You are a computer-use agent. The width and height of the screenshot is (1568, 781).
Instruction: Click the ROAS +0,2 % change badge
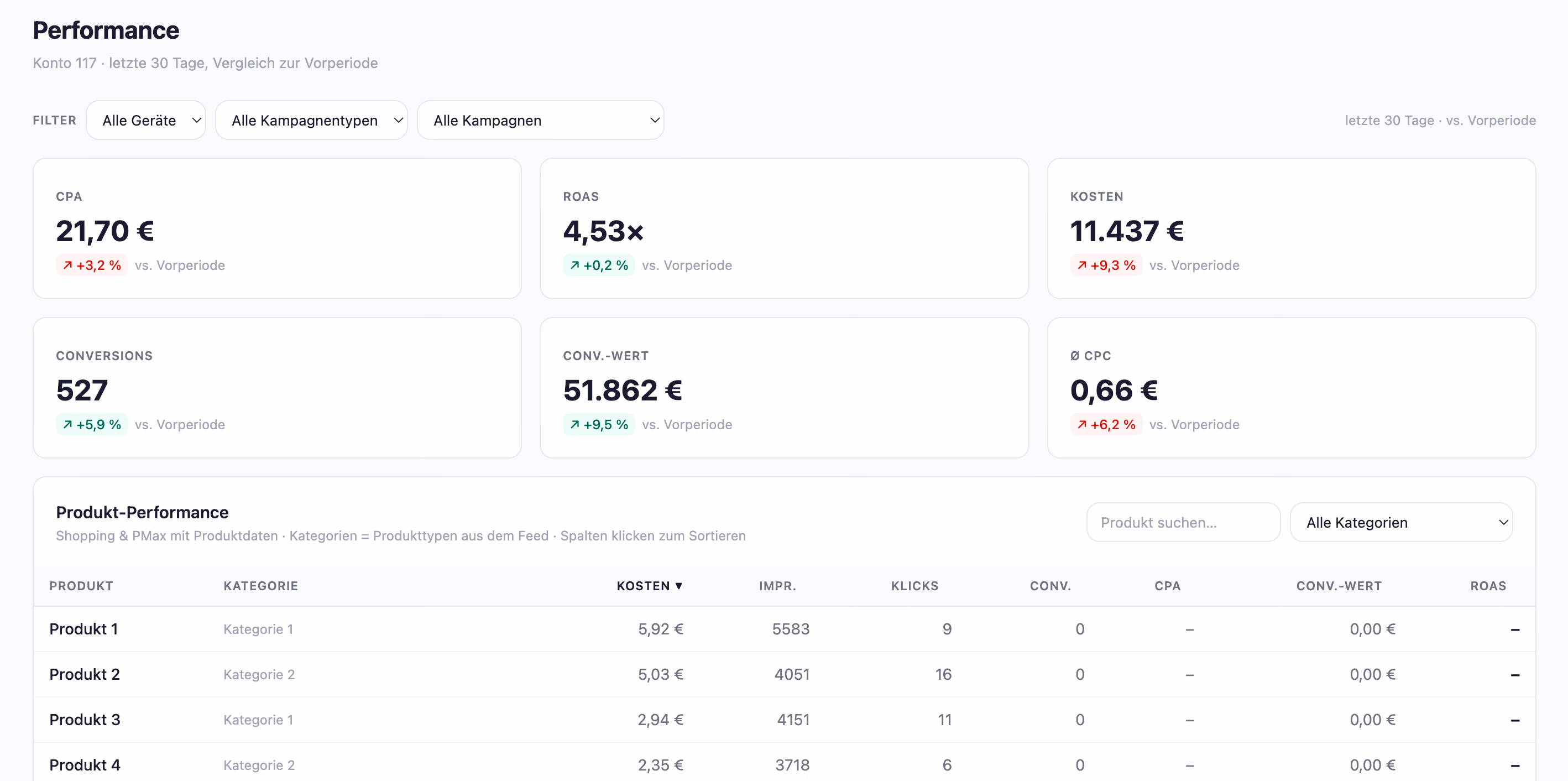(x=598, y=265)
